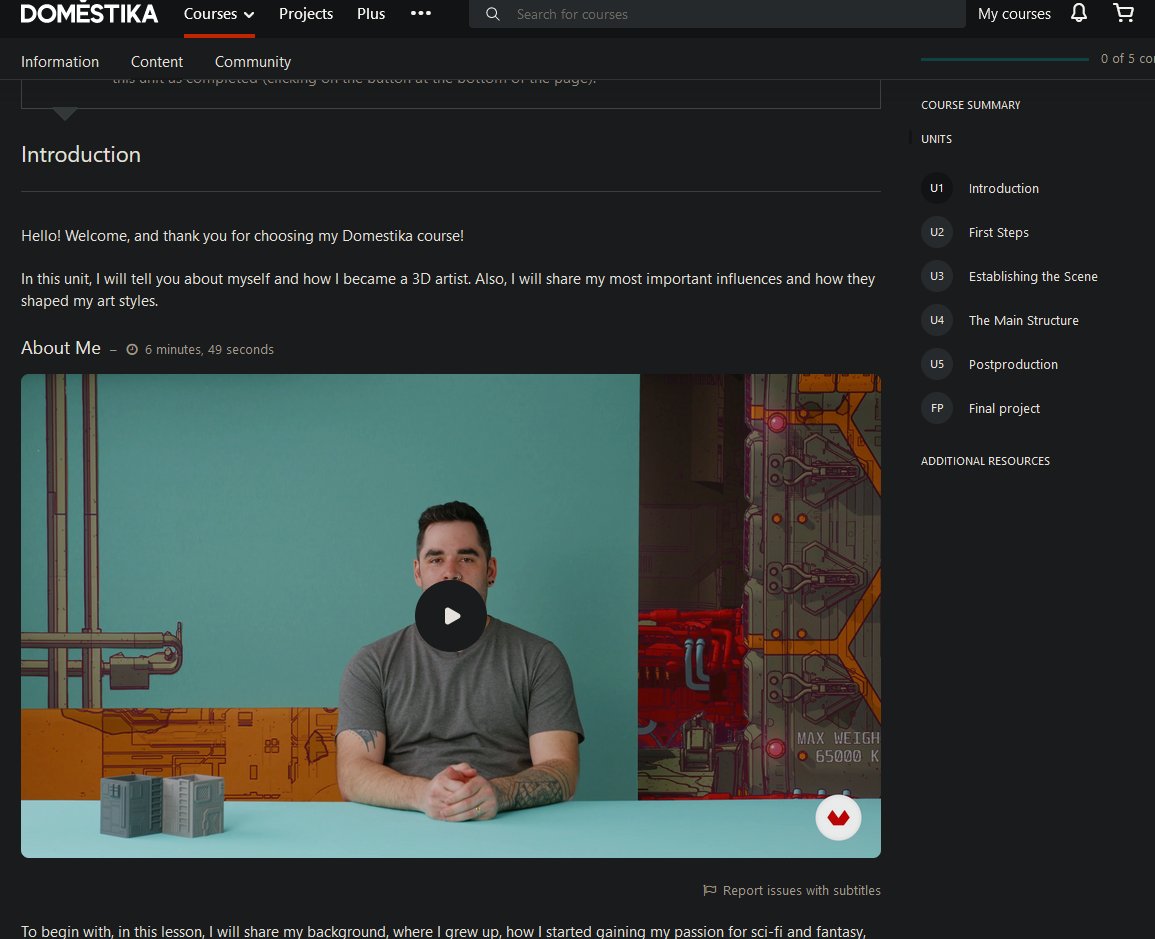The image size is (1155, 939).
Task: Open the Courses dropdown menu
Action: tap(219, 14)
